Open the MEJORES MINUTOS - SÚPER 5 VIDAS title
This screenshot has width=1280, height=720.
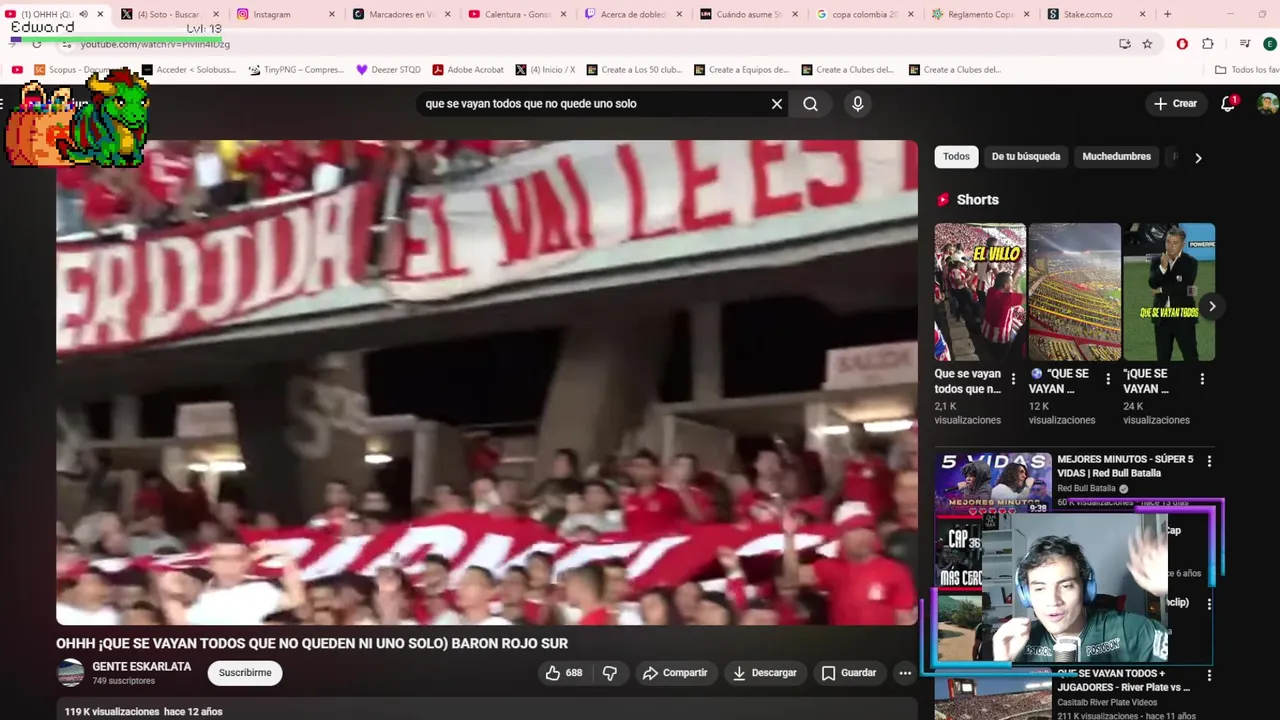pyautogui.click(x=1125, y=466)
